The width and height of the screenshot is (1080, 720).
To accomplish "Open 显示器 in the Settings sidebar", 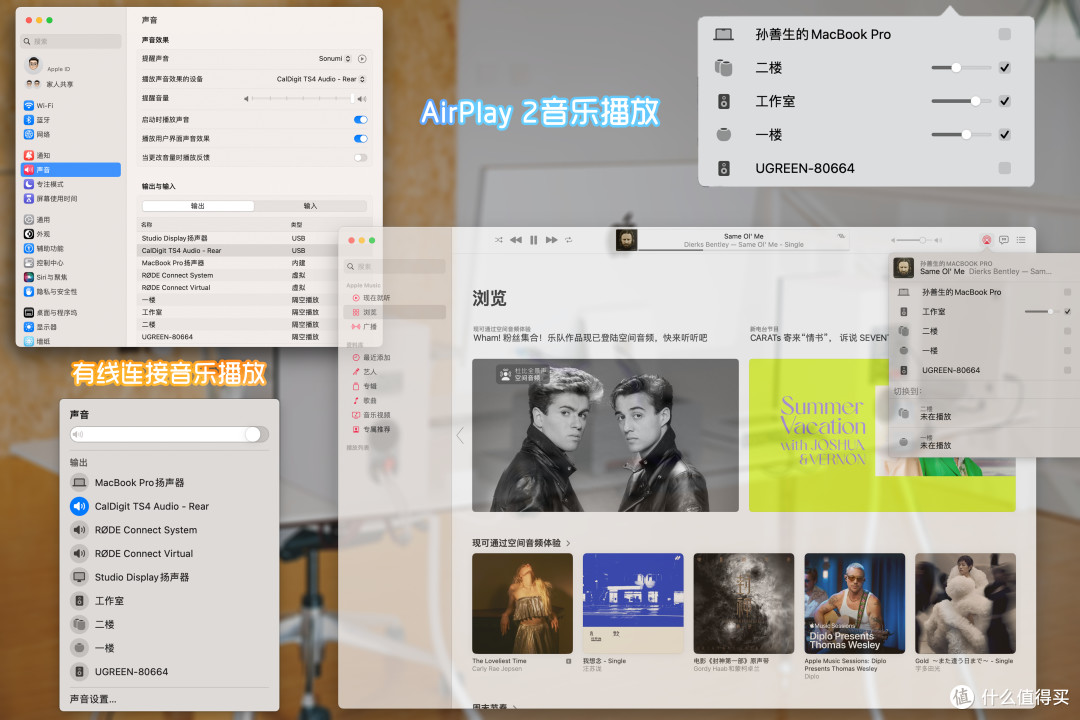I will 71,327.
